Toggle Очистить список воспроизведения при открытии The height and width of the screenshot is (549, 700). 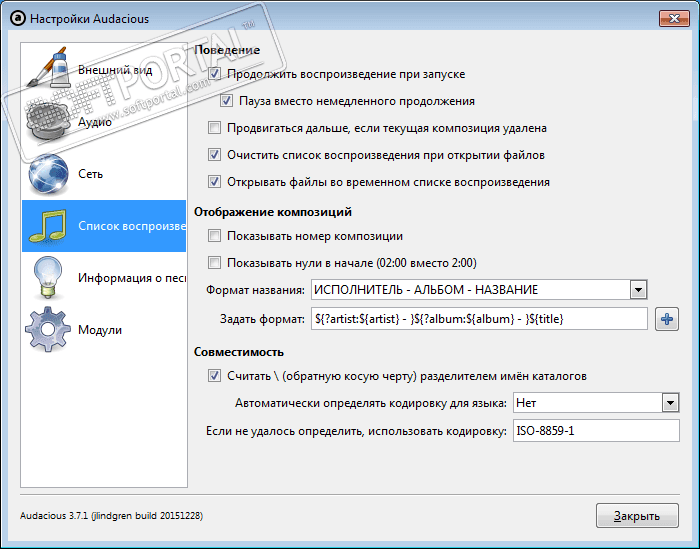[x=215, y=155]
